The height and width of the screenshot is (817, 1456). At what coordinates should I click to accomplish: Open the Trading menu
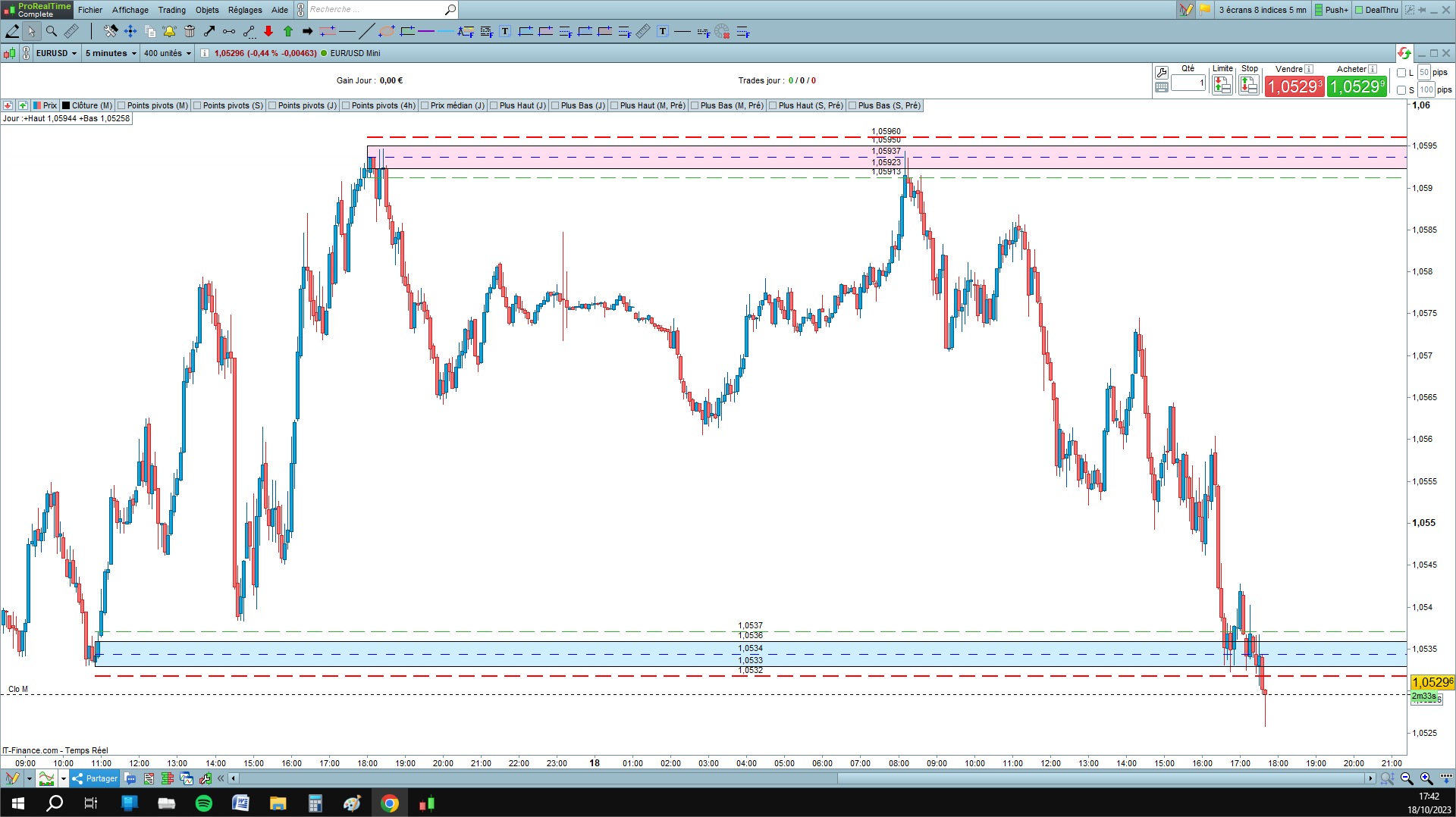pos(171,10)
